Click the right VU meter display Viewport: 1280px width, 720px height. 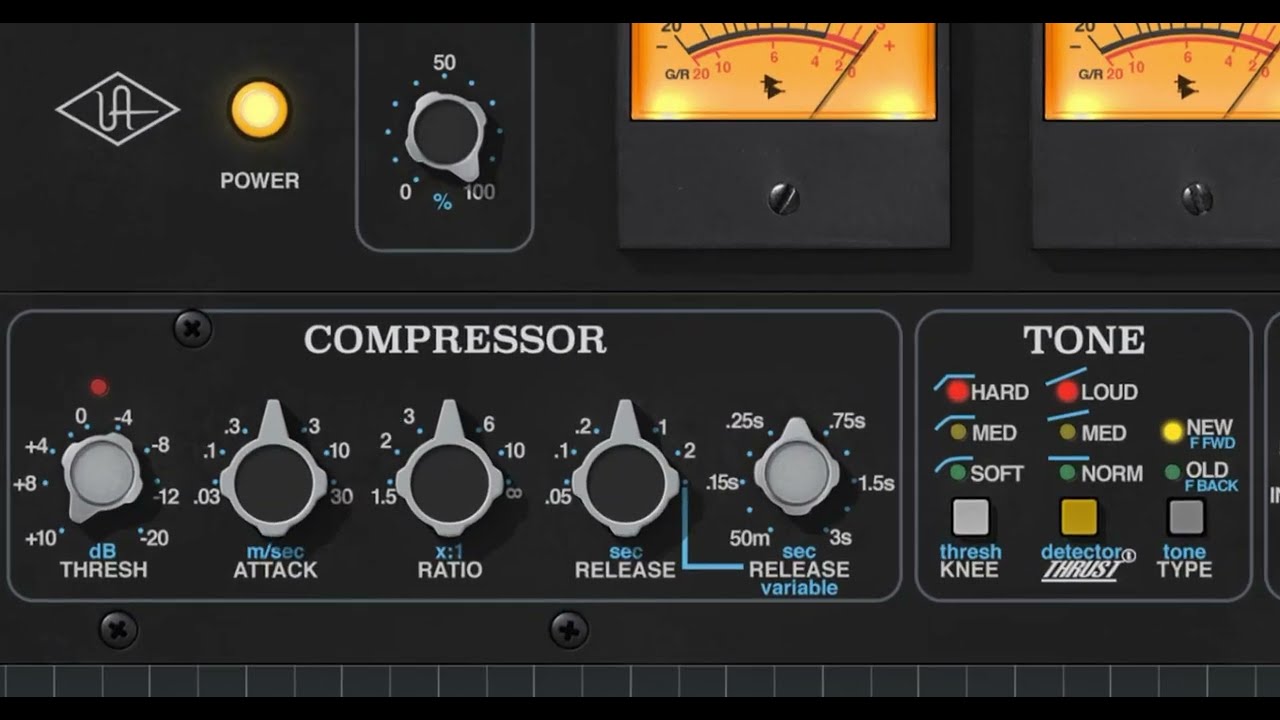coord(1161,72)
